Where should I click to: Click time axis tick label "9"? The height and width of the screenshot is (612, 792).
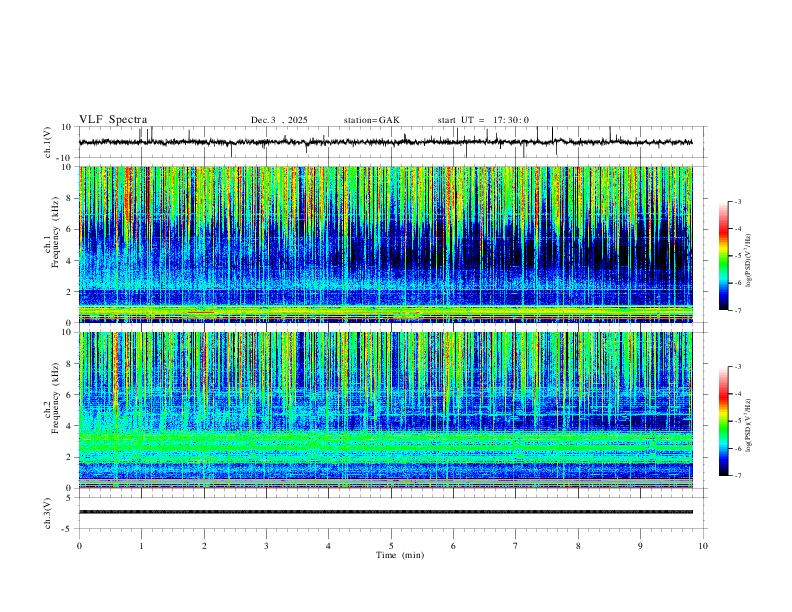(x=640, y=546)
